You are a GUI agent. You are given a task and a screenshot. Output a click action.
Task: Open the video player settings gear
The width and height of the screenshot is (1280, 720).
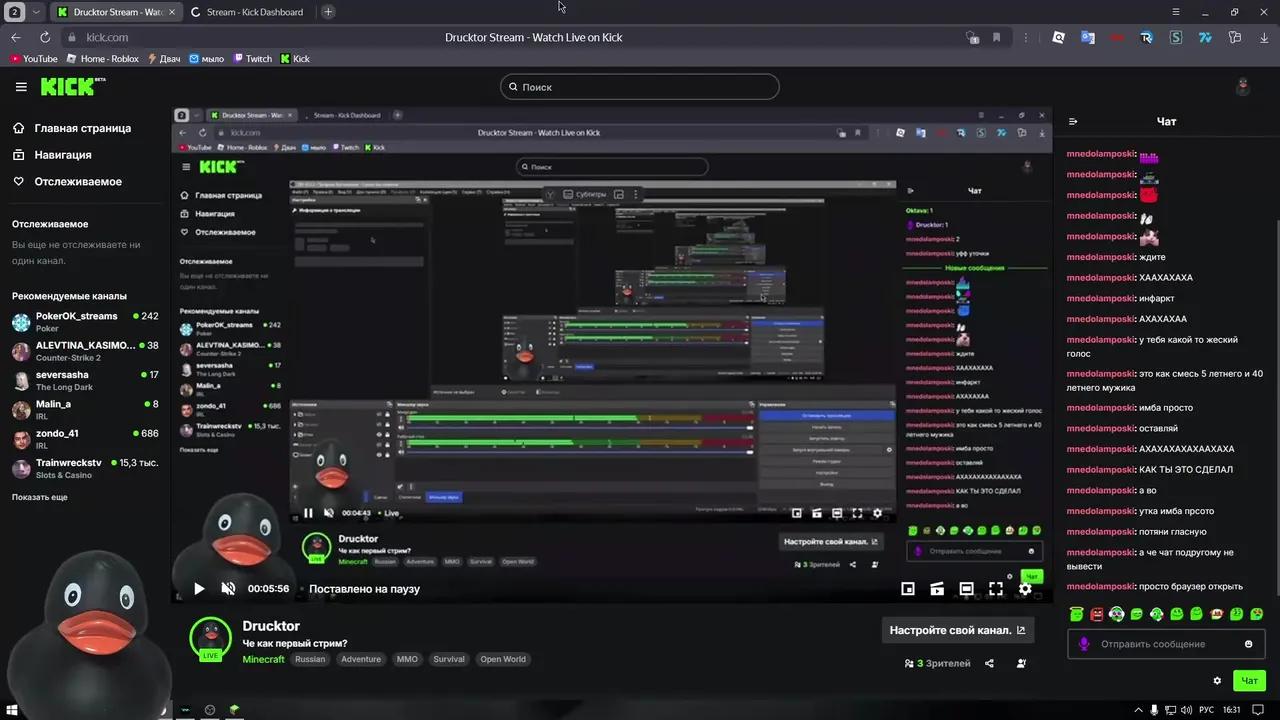point(1025,589)
